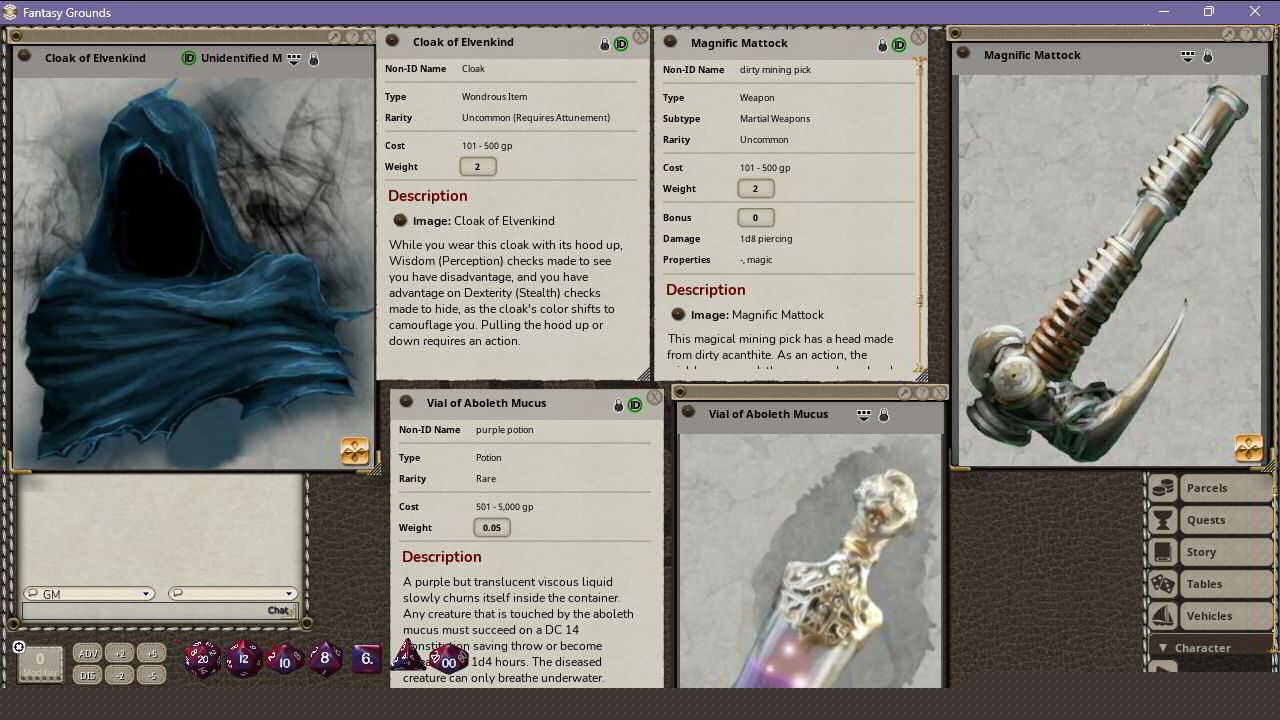Click the token icon on Magnific Mattock image
1280x720 pixels.
[1248, 448]
